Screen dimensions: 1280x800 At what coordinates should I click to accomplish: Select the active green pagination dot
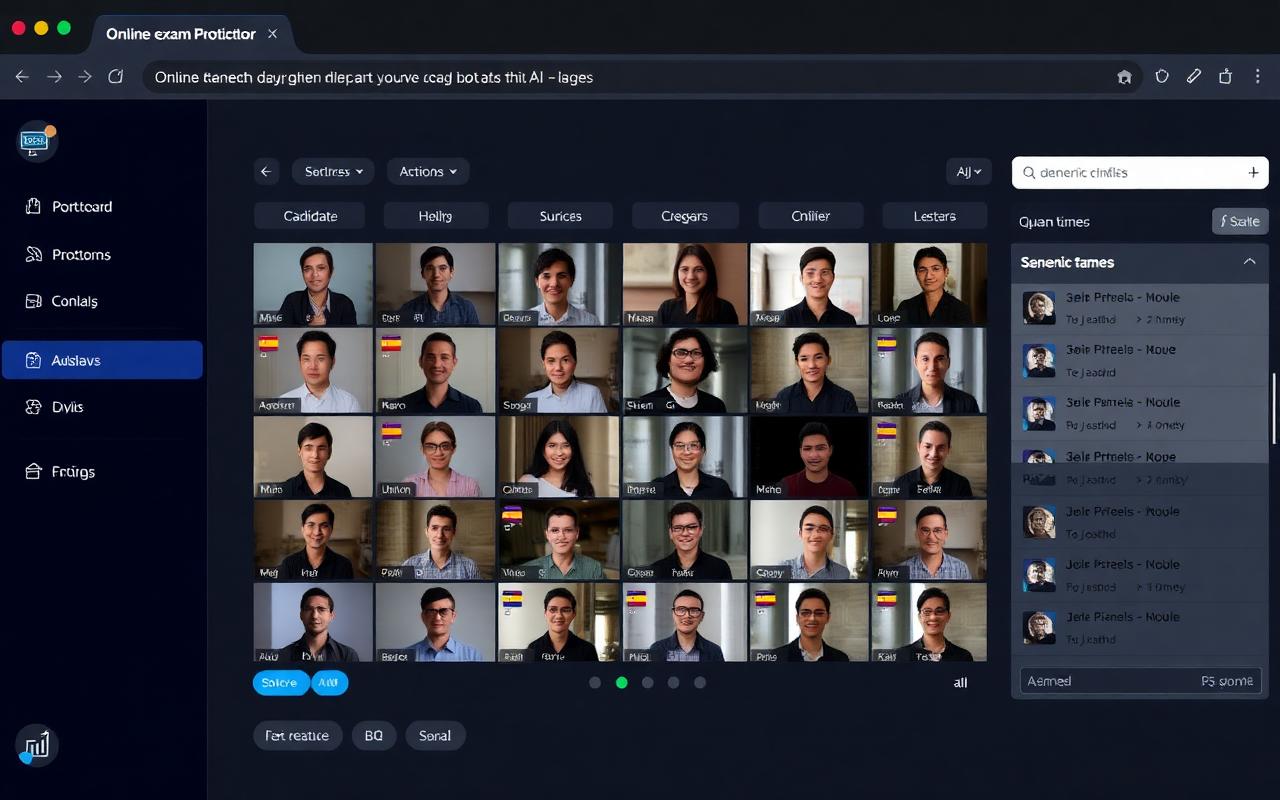pos(621,682)
